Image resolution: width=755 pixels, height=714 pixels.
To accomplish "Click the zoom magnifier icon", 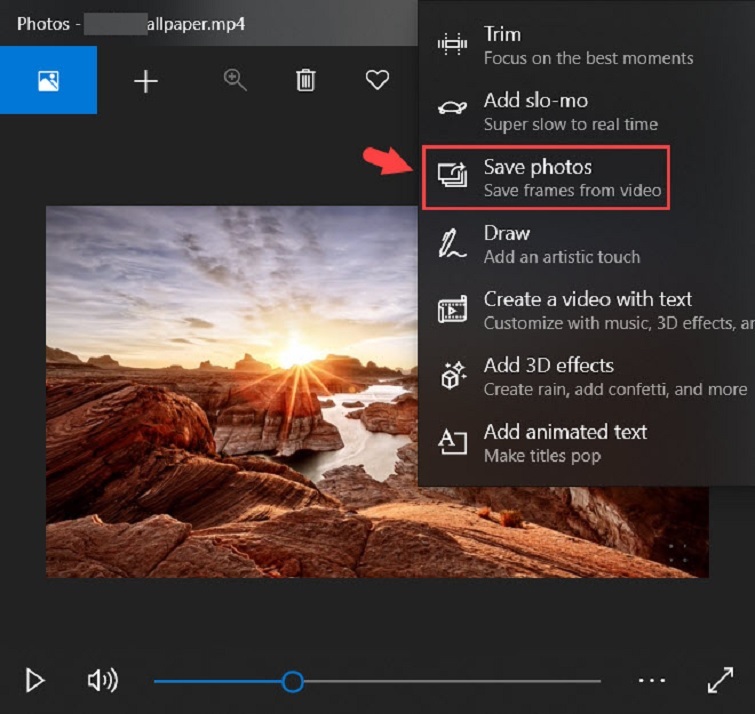I will tap(235, 81).
